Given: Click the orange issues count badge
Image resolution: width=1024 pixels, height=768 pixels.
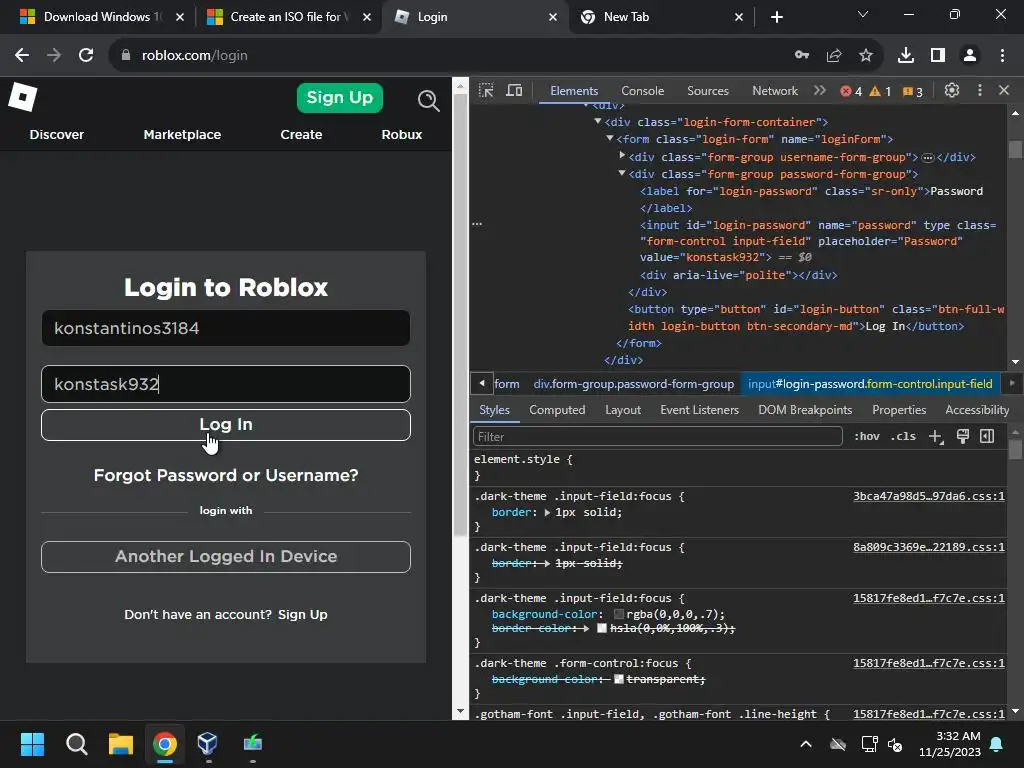Looking at the screenshot, I should [x=912, y=91].
